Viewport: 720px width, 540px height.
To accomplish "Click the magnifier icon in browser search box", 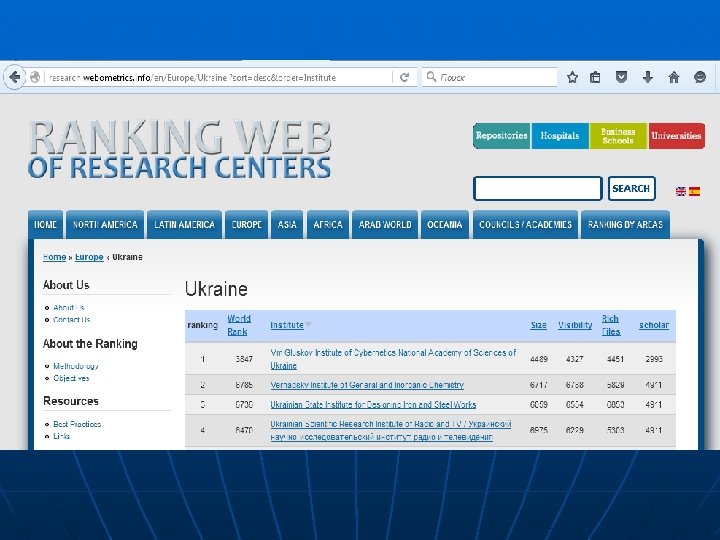I will pyautogui.click(x=431, y=77).
